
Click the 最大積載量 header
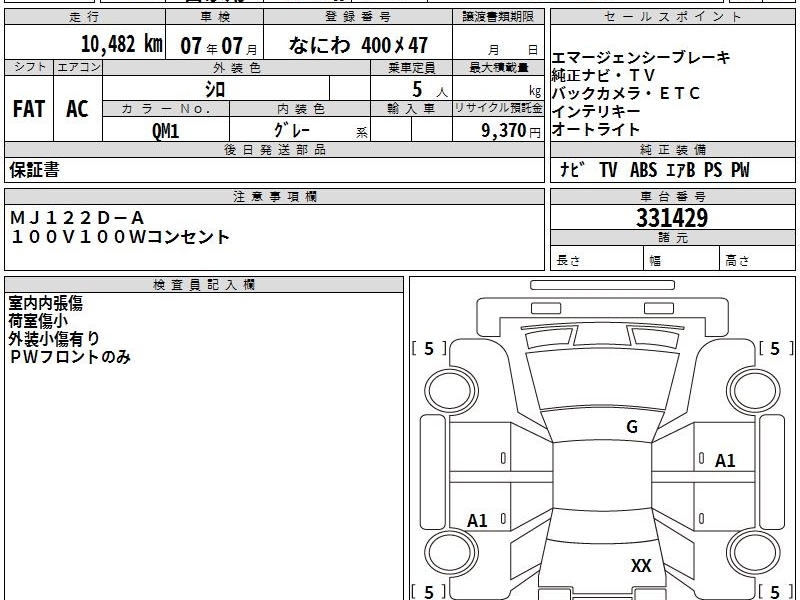pyautogui.click(x=498, y=68)
